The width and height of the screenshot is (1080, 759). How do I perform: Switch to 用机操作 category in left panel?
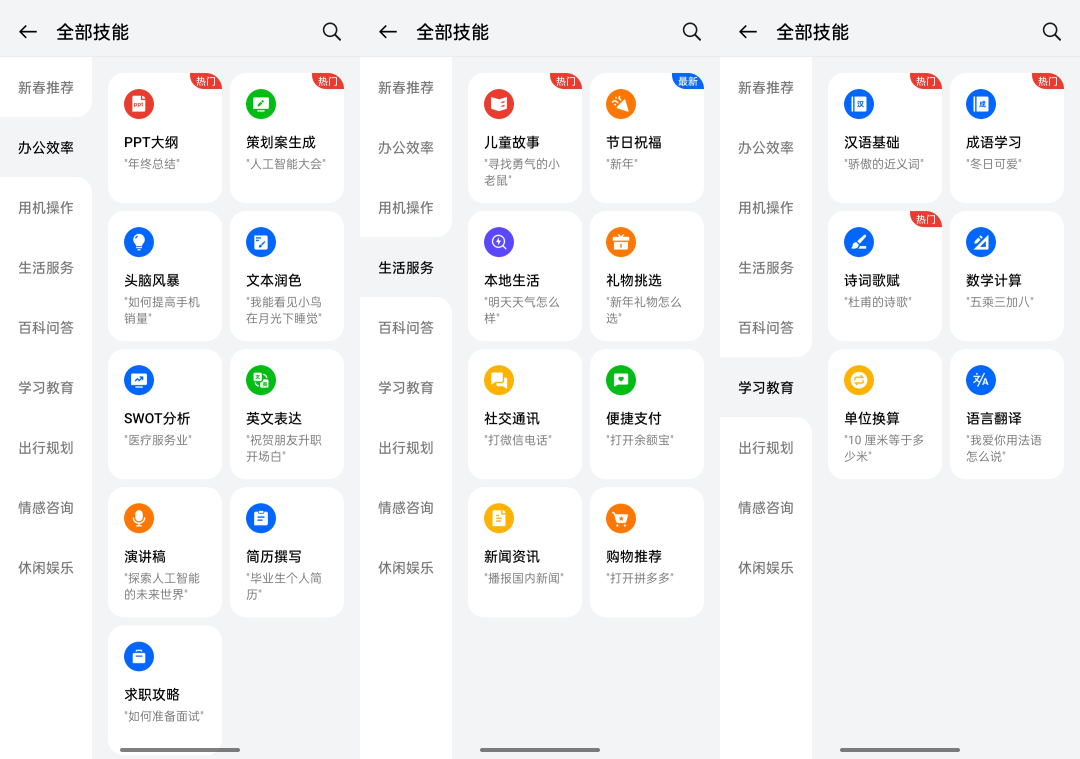click(x=45, y=207)
